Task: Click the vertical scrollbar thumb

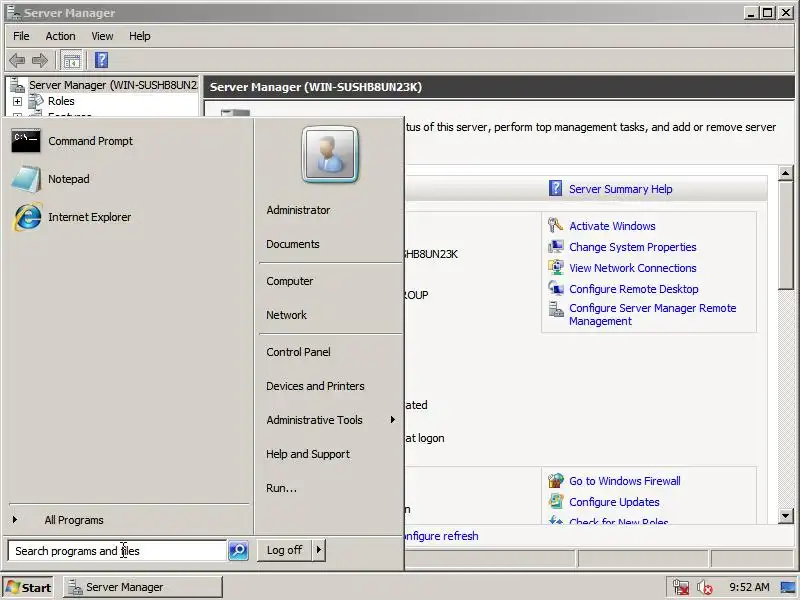Action: coord(786,235)
